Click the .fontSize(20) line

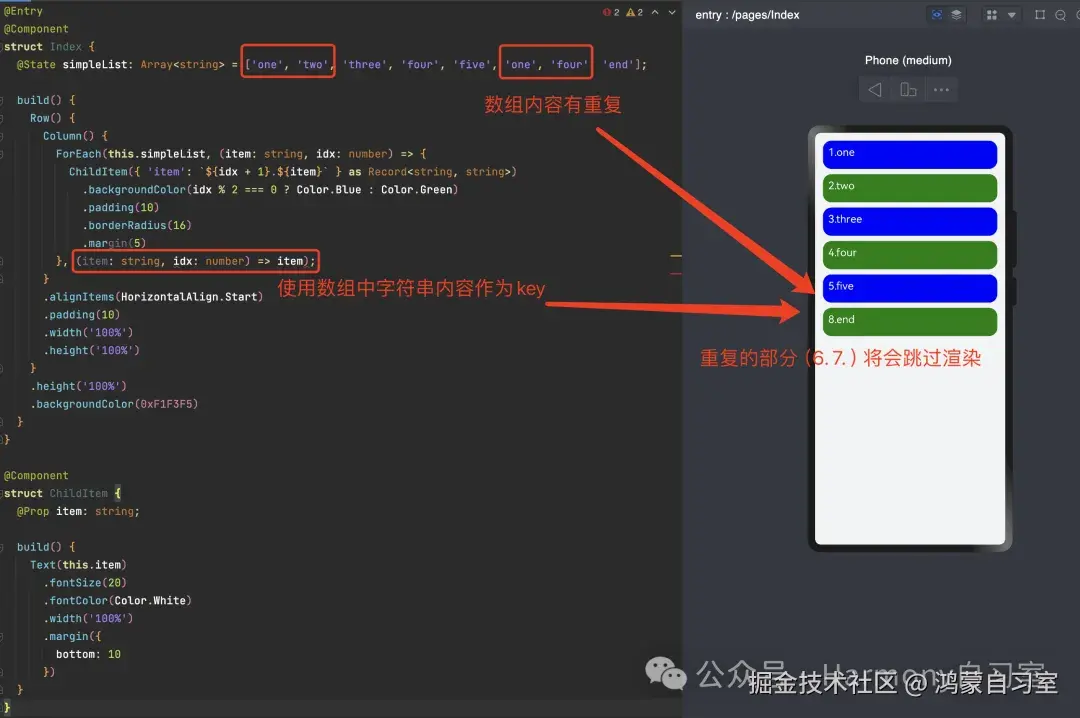(x=85, y=583)
